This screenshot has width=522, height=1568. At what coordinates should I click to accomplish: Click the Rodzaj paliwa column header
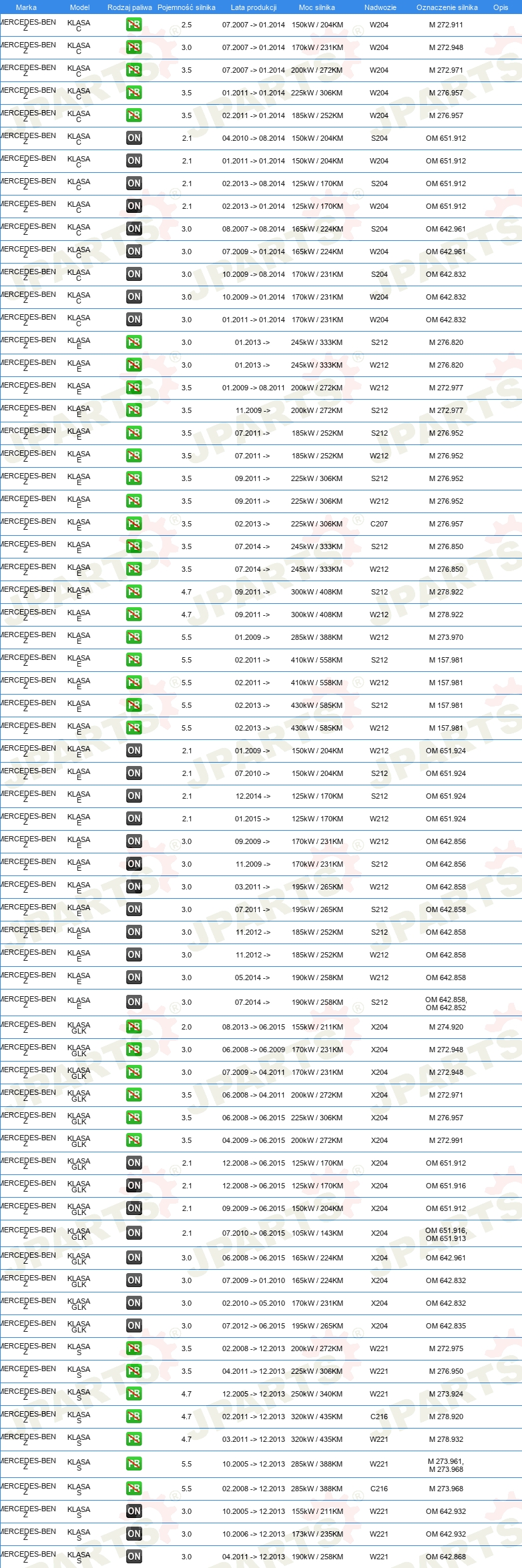pyautogui.click(x=129, y=7)
